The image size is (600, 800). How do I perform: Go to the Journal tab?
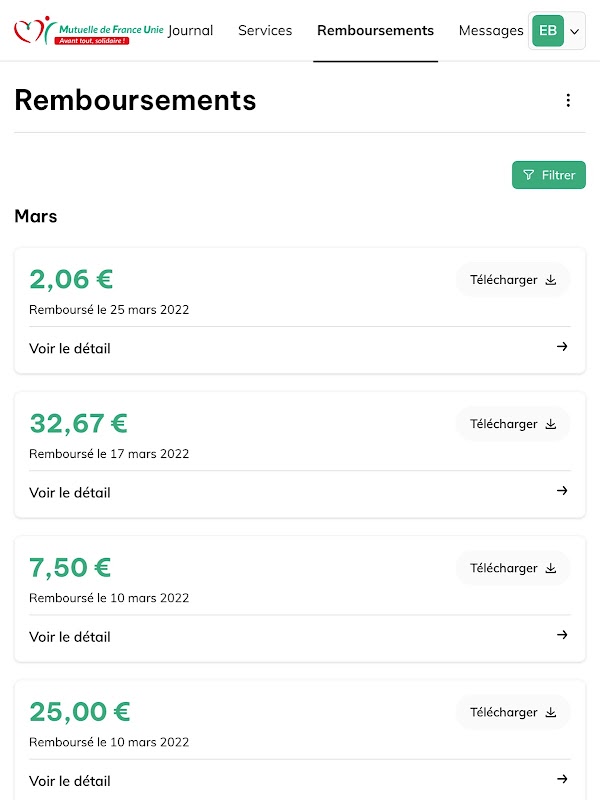[x=190, y=31]
